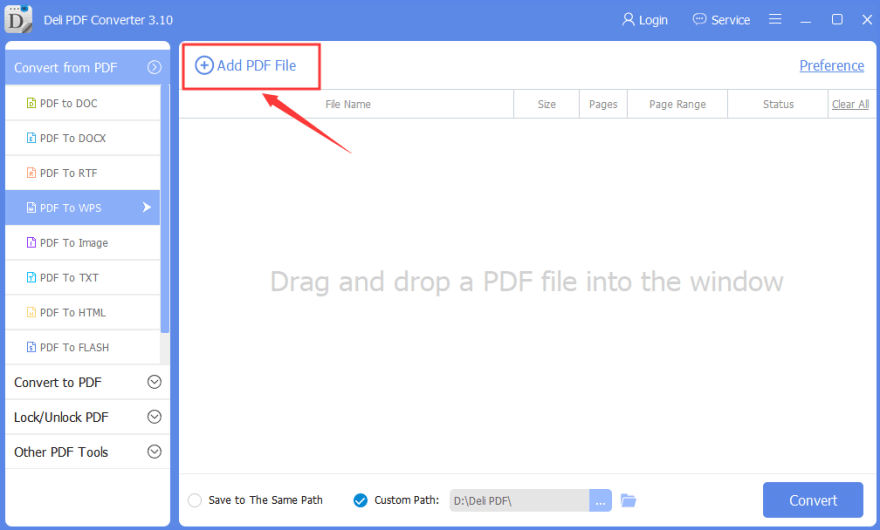Screen dimensions: 880x530
Task: Click the Convert button
Action: (813, 500)
